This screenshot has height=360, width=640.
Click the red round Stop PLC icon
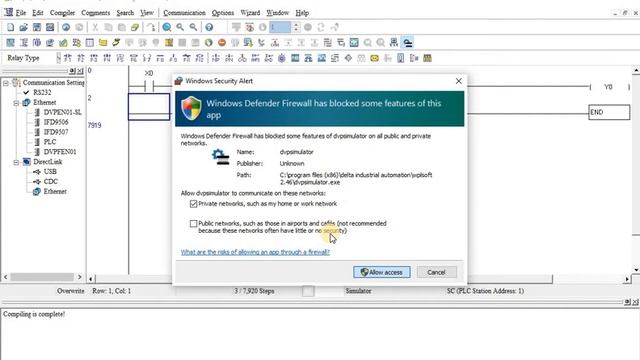pos(222,42)
